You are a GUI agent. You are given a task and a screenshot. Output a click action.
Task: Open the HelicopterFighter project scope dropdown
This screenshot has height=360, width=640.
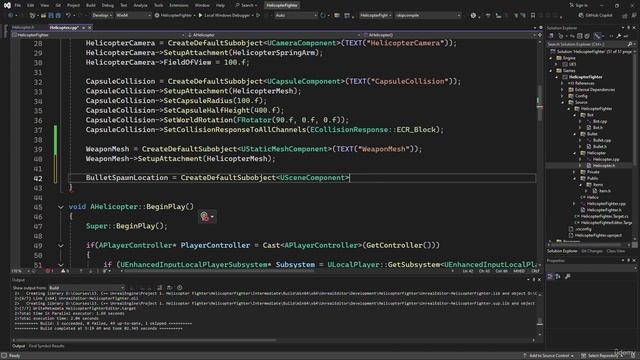(x=98, y=35)
